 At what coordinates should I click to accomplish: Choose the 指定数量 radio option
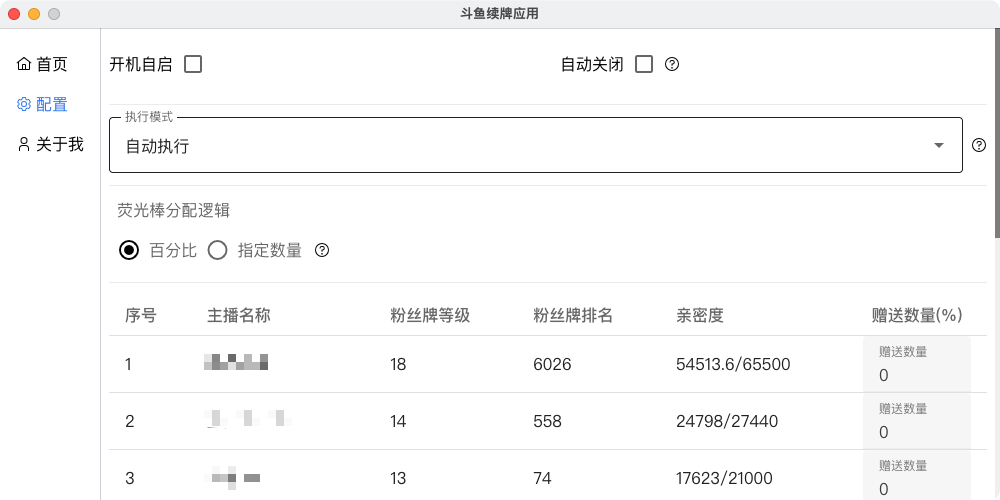click(217, 251)
